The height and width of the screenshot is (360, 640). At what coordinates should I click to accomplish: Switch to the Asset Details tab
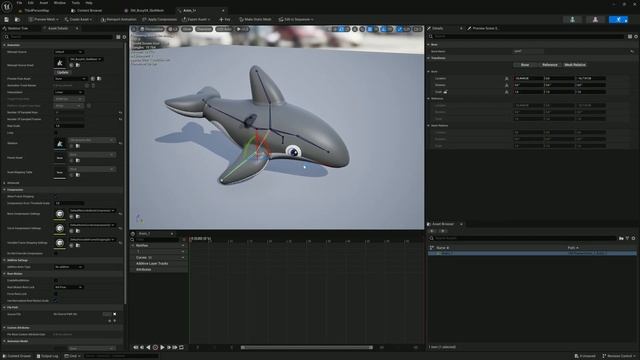pos(58,29)
